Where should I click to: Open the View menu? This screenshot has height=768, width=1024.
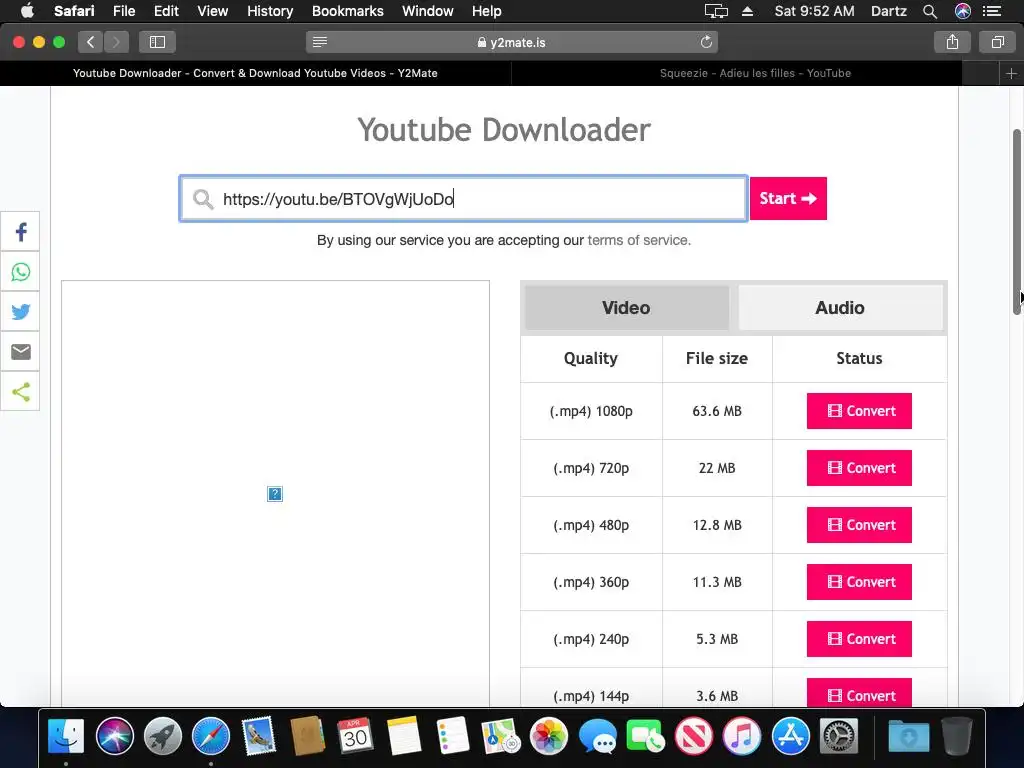point(213,11)
